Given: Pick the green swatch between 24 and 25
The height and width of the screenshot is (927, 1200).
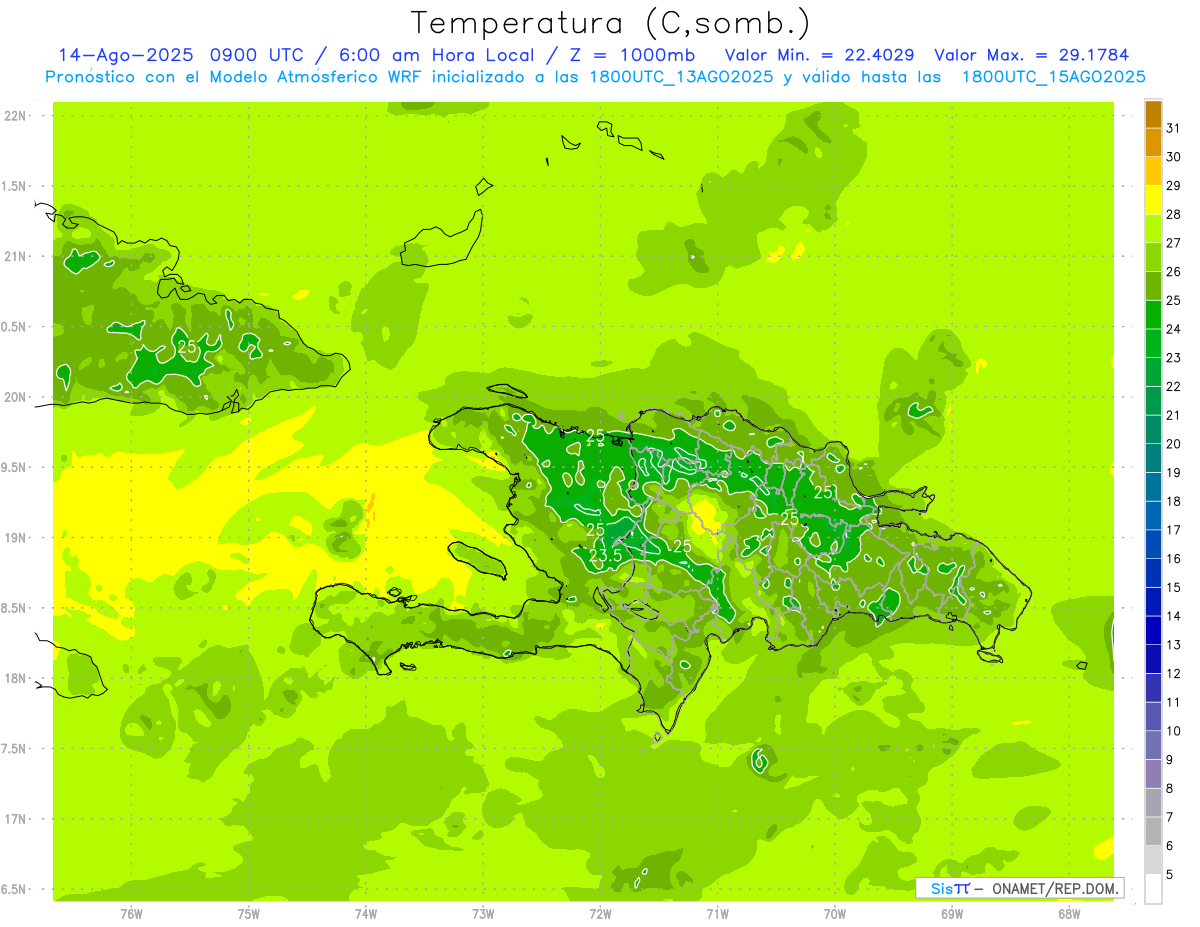Looking at the screenshot, I should [1153, 315].
